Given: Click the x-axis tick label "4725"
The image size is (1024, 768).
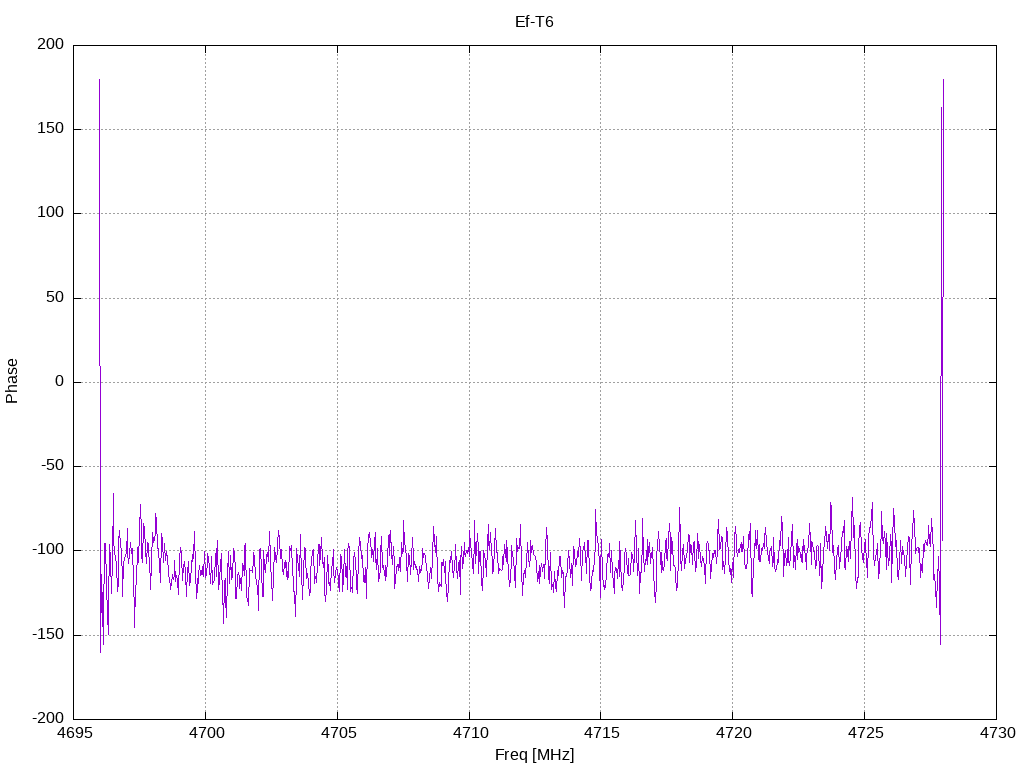Looking at the screenshot, I should 865,733.
